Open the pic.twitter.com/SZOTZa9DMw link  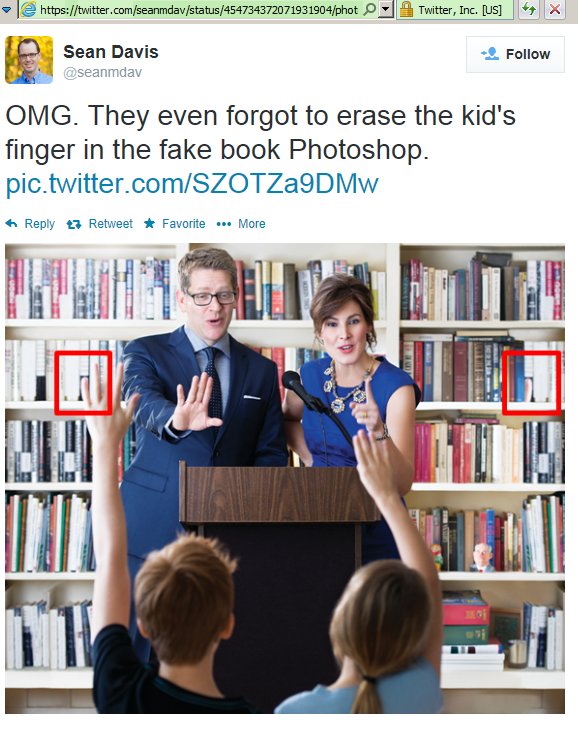click(x=192, y=183)
